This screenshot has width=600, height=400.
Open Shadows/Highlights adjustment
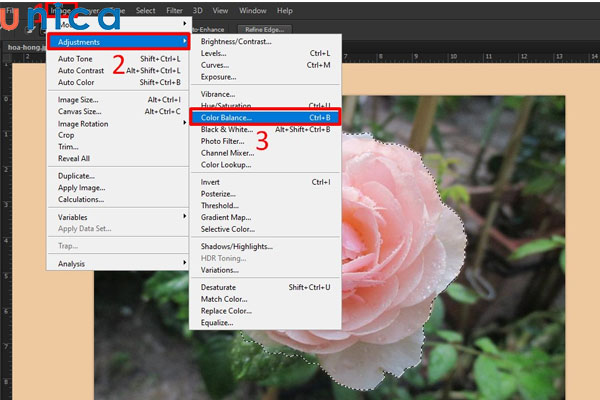pyautogui.click(x=265, y=247)
